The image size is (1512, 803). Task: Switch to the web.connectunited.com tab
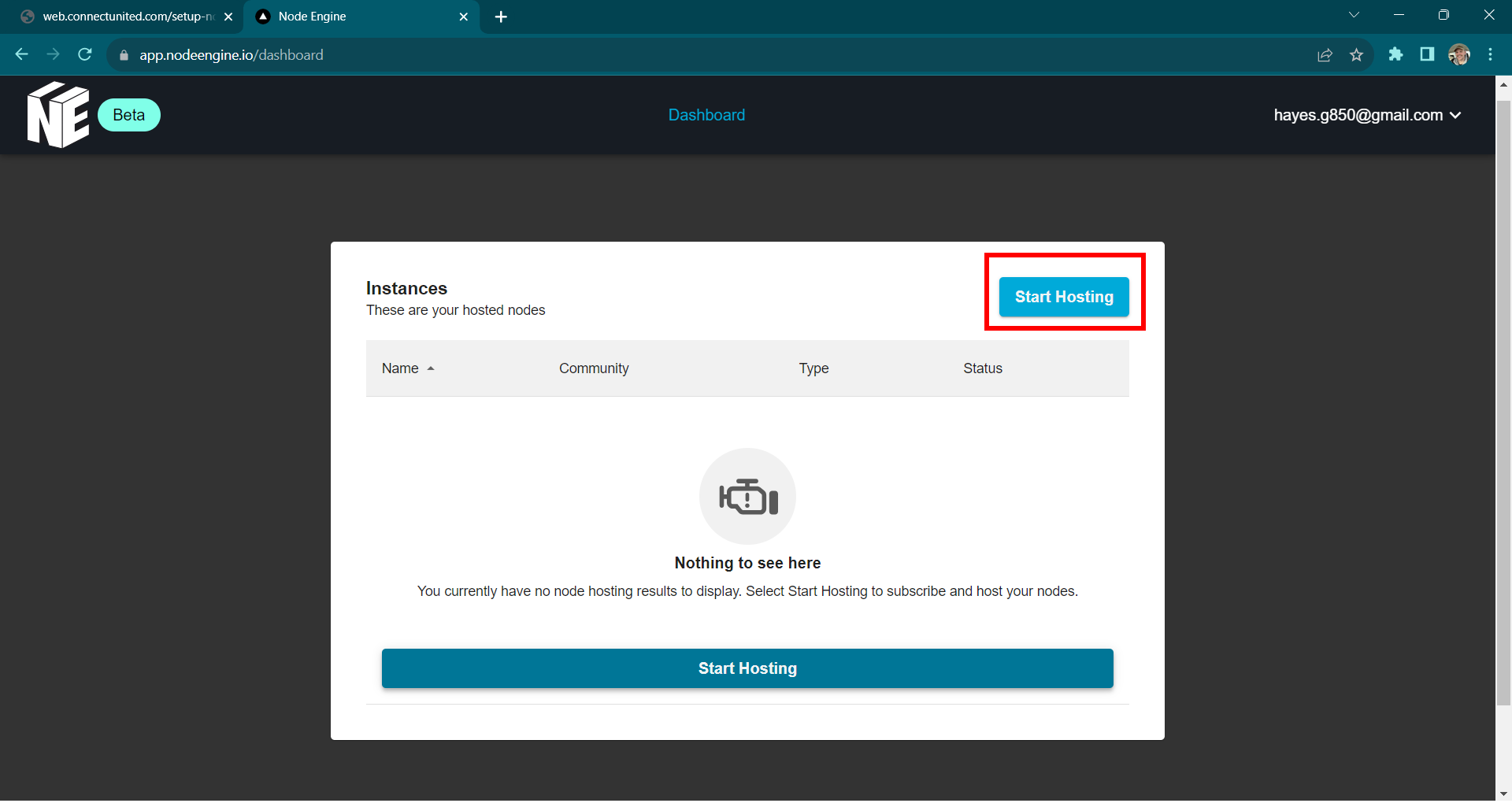[126, 17]
